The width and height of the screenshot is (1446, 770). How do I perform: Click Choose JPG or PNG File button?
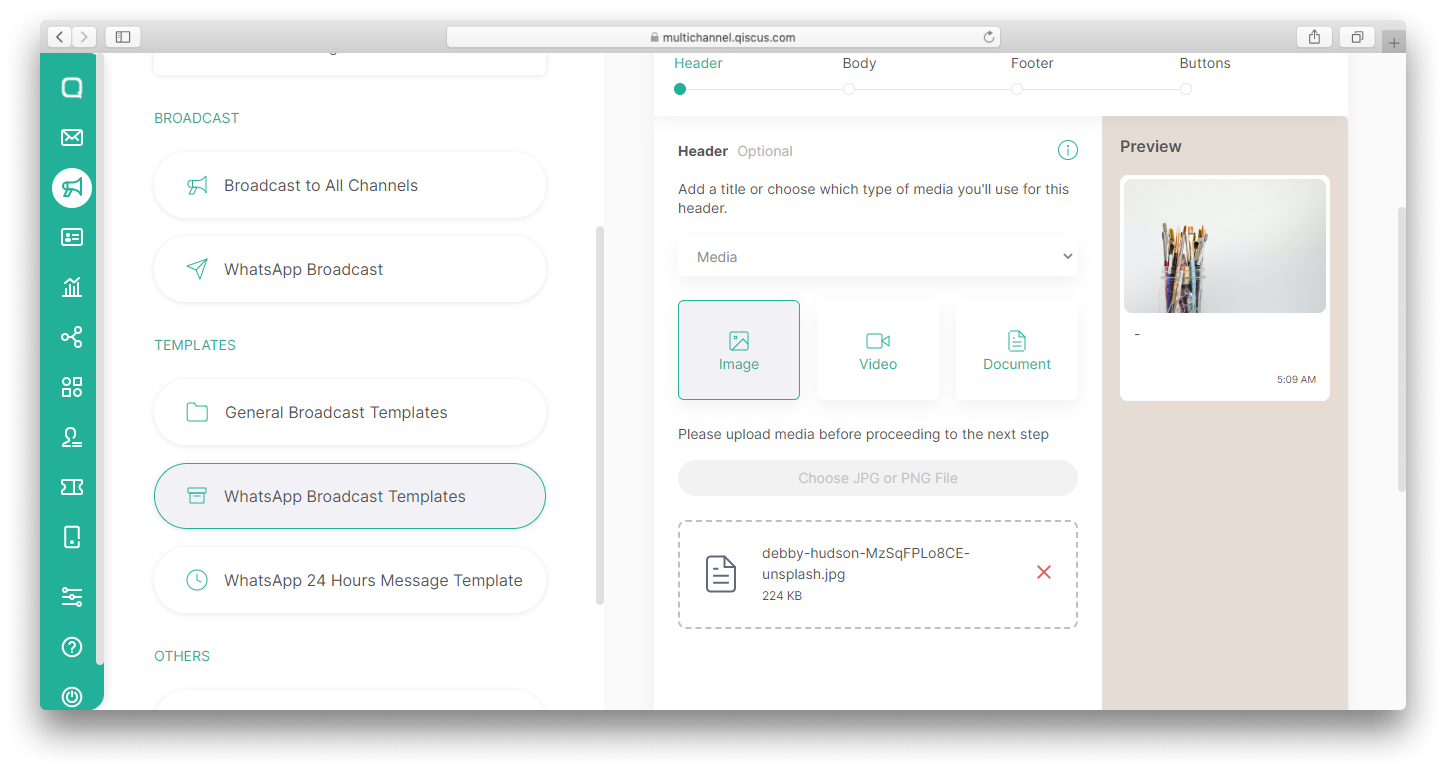(878, 478)
